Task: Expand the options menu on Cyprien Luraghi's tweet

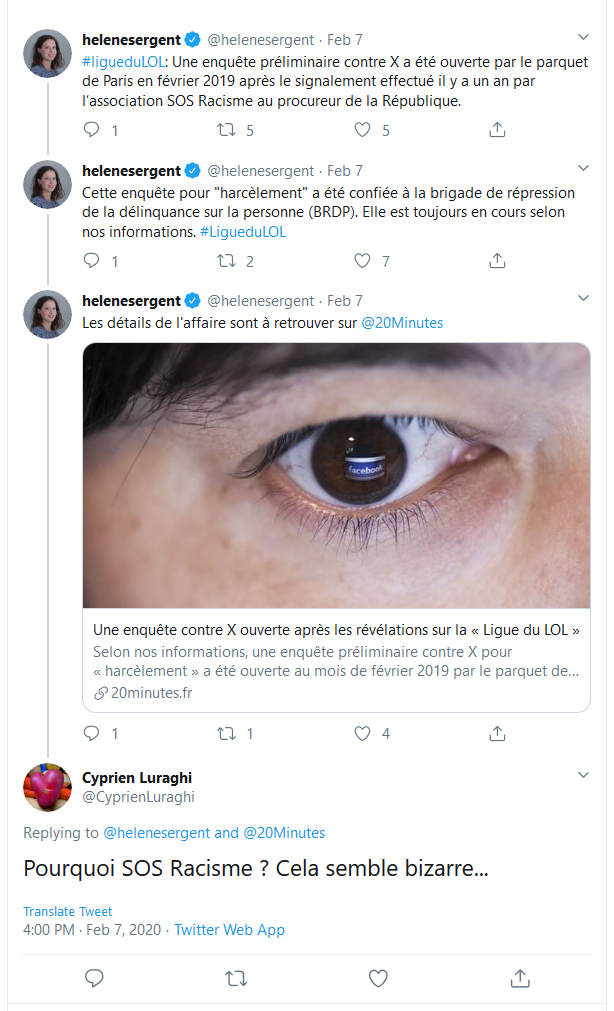Action: (x=583, y=775)
